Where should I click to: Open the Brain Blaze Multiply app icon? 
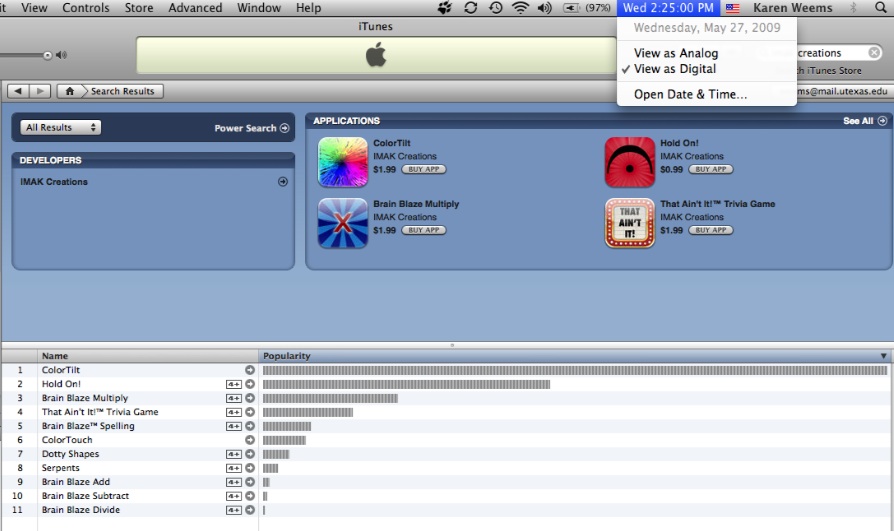[x=343, y=223]
